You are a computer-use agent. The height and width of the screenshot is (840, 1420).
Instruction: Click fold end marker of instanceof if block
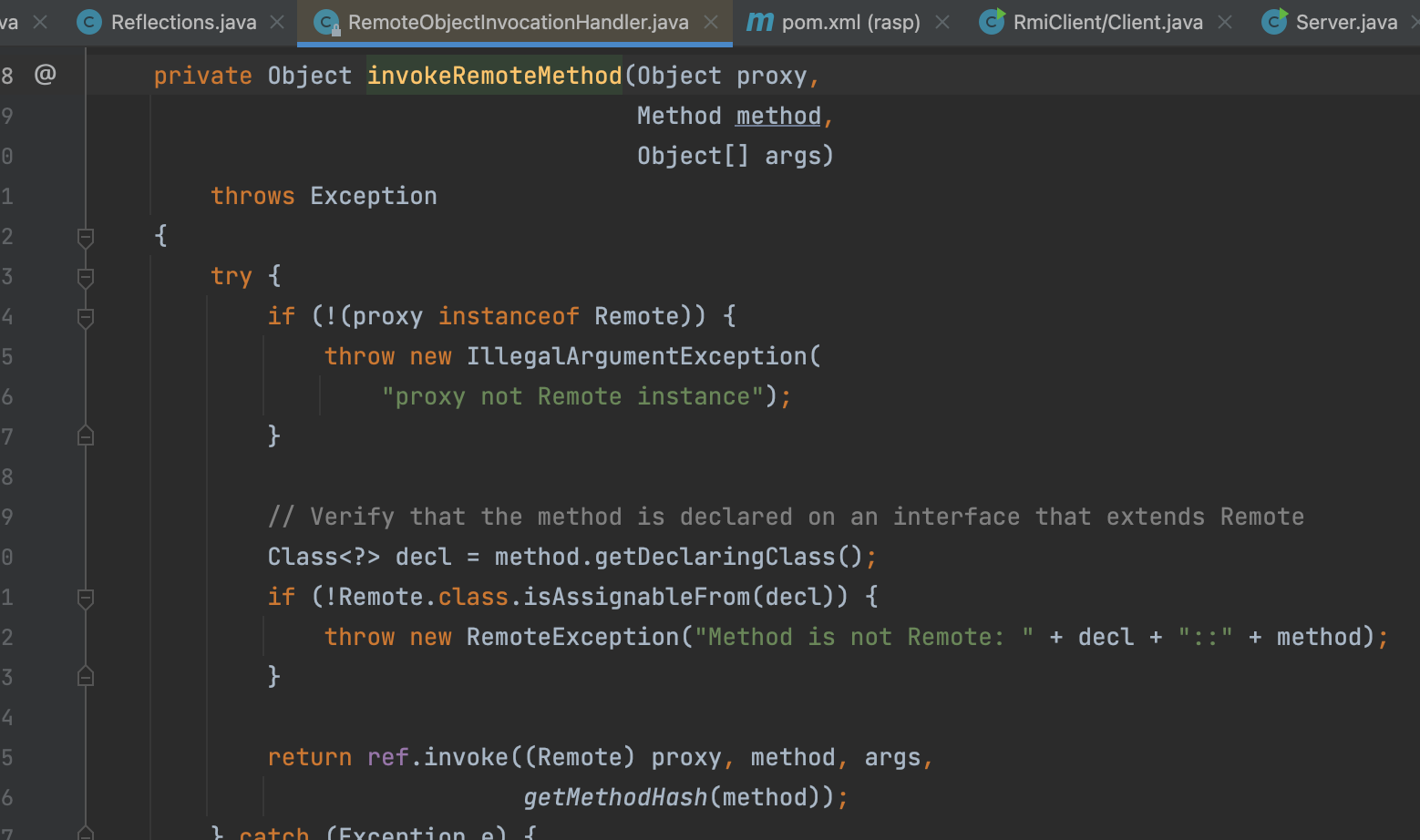pos(86,436)
